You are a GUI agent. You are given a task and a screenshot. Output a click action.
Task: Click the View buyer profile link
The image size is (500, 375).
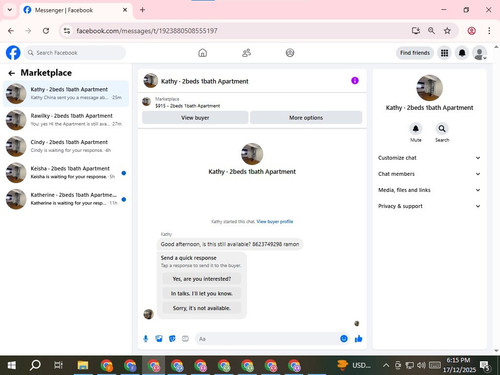(275, 221)
